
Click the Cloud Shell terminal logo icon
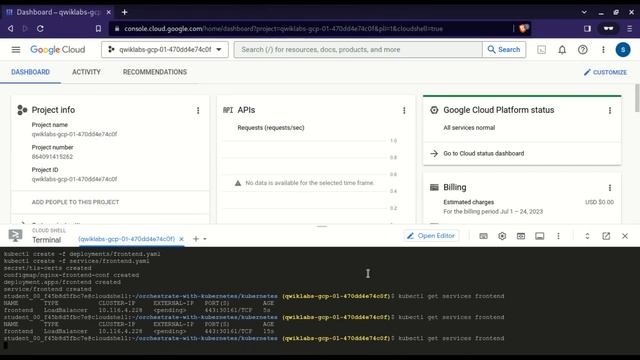pos(16,236)
